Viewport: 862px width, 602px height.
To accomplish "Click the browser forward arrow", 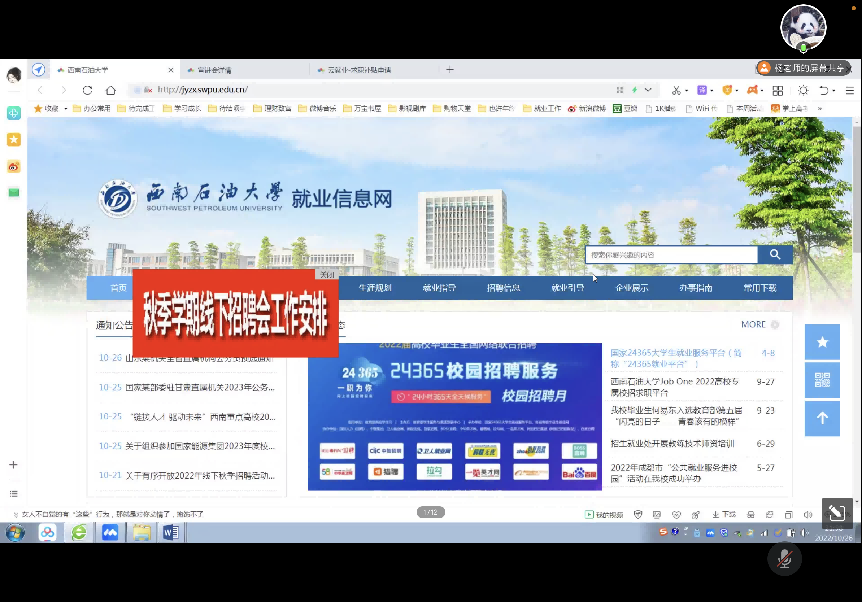I will tap(64, 90).
